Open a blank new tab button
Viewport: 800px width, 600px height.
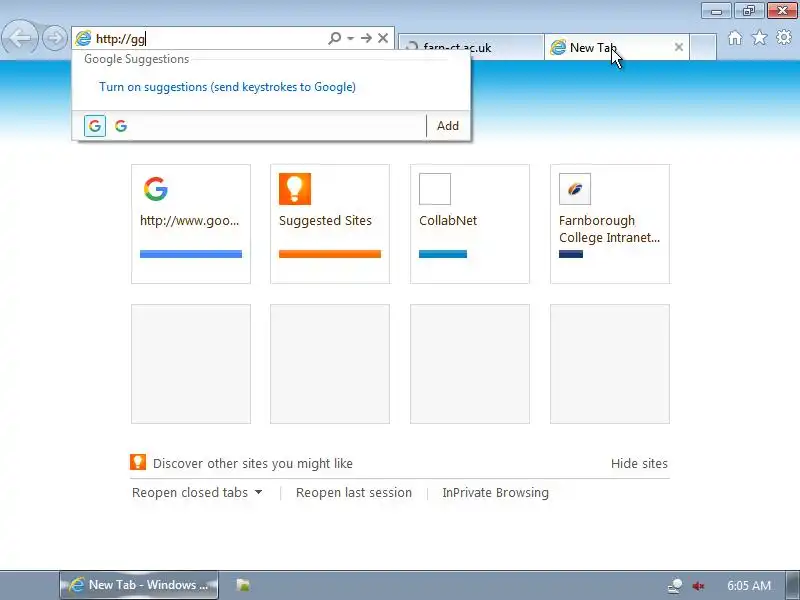[703, 47]
